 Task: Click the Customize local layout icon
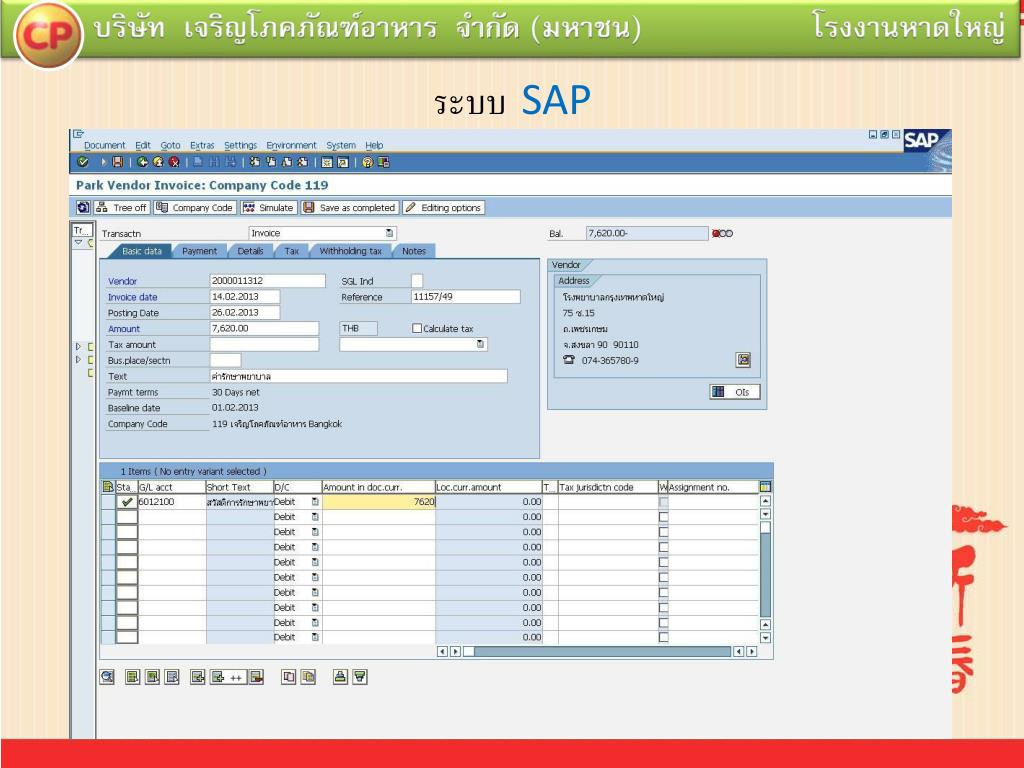point(384,162)
